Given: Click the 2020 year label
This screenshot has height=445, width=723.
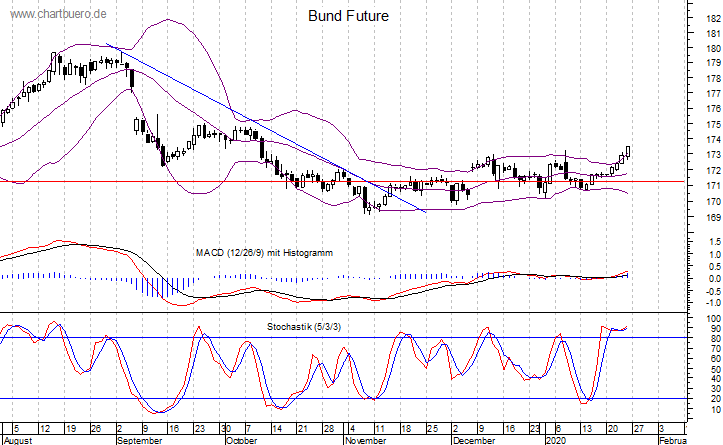Looking at the screenshot, I should coord(557,440).
